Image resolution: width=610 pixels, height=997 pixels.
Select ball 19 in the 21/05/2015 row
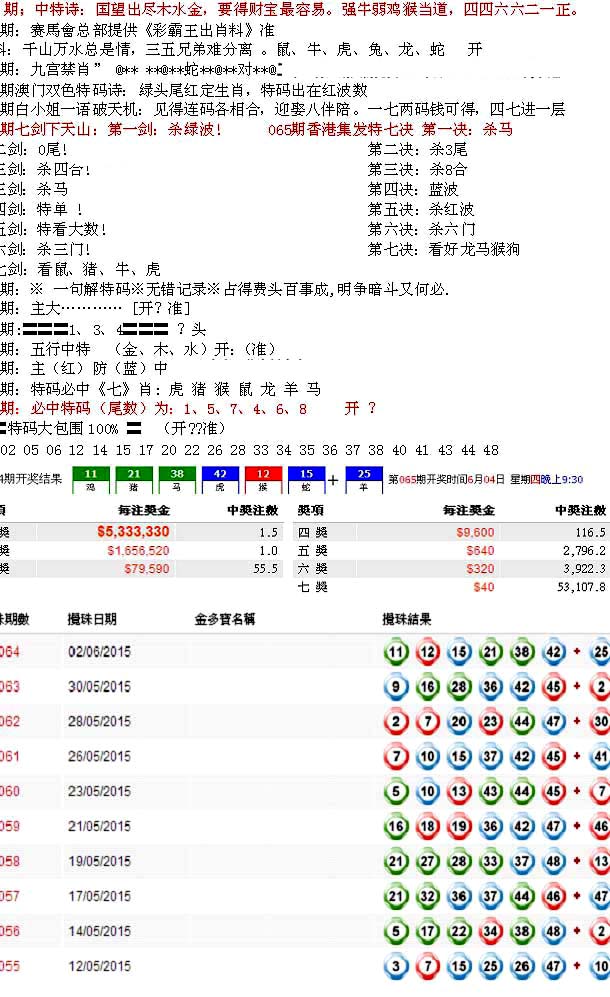click(459, 827)
